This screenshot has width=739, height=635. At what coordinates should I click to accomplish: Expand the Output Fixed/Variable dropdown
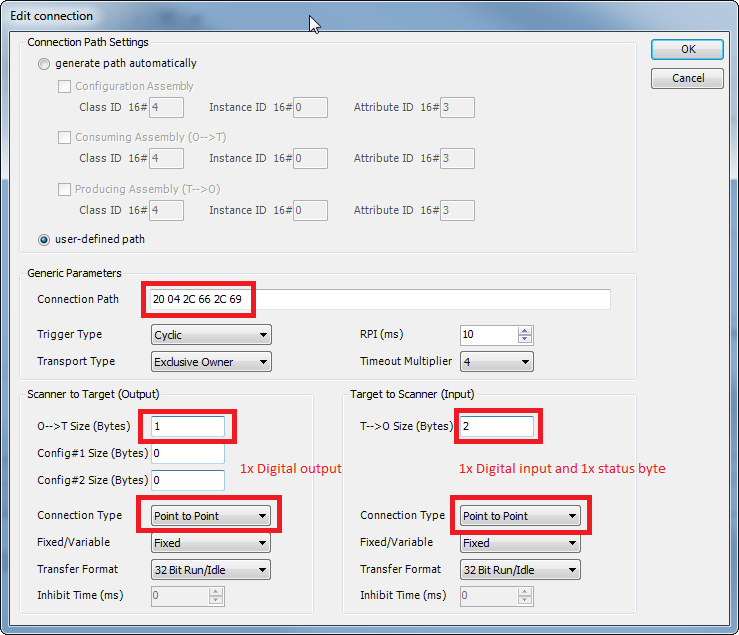pos(211,543)
